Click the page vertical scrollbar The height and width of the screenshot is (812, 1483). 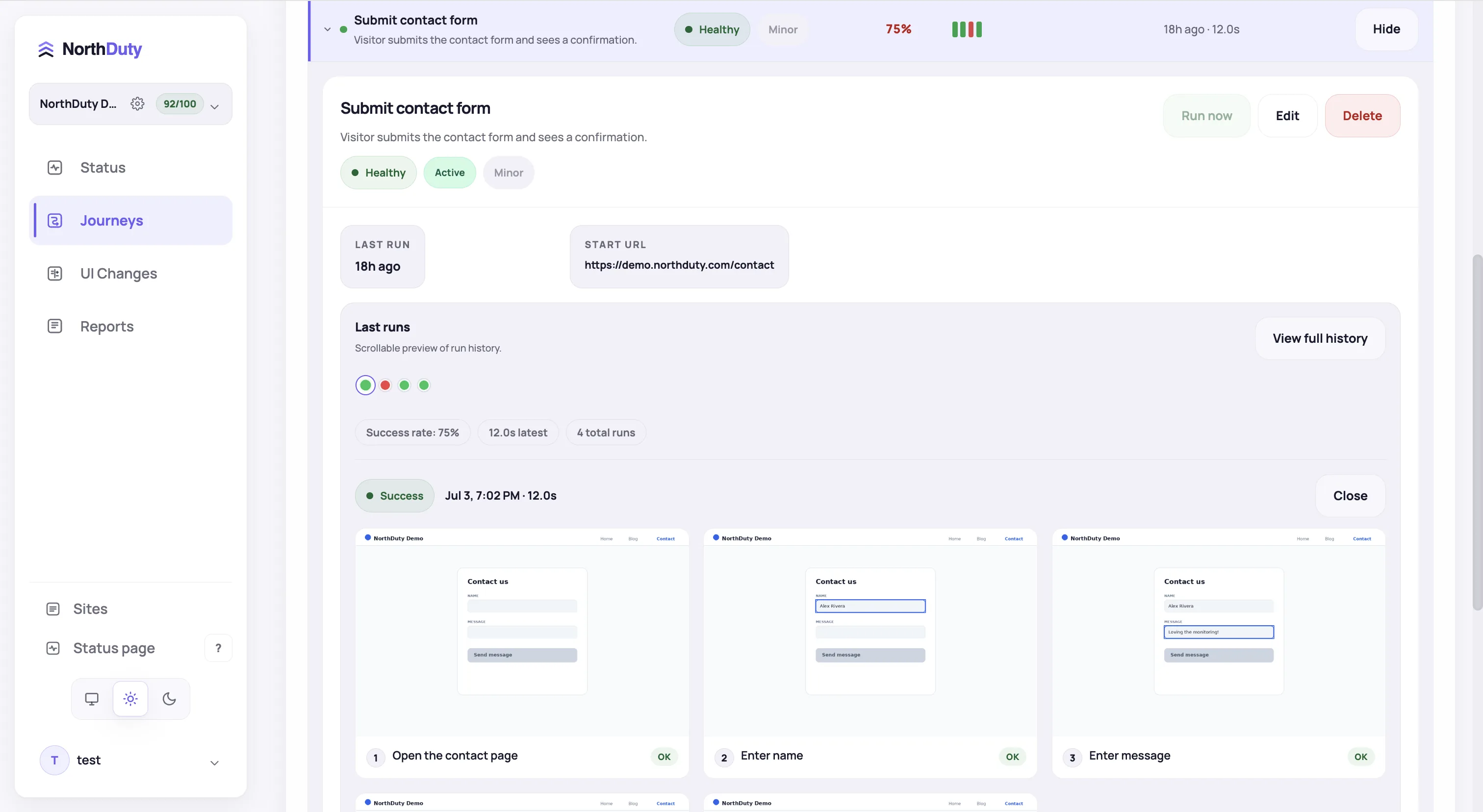point(1477,431)
